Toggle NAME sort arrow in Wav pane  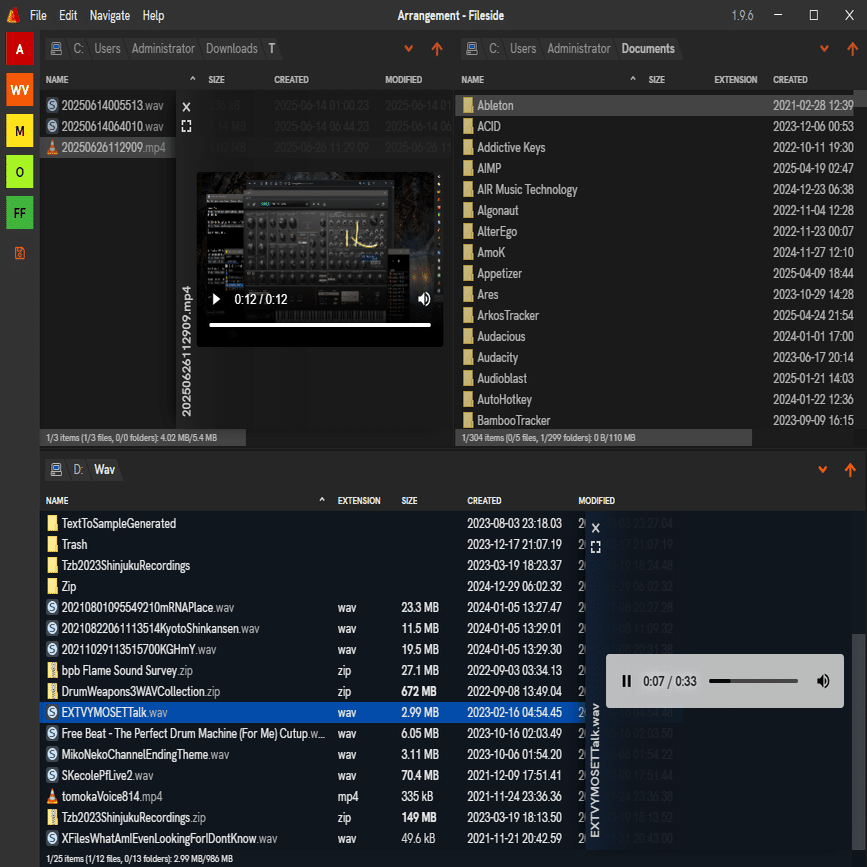click(322, 500)
